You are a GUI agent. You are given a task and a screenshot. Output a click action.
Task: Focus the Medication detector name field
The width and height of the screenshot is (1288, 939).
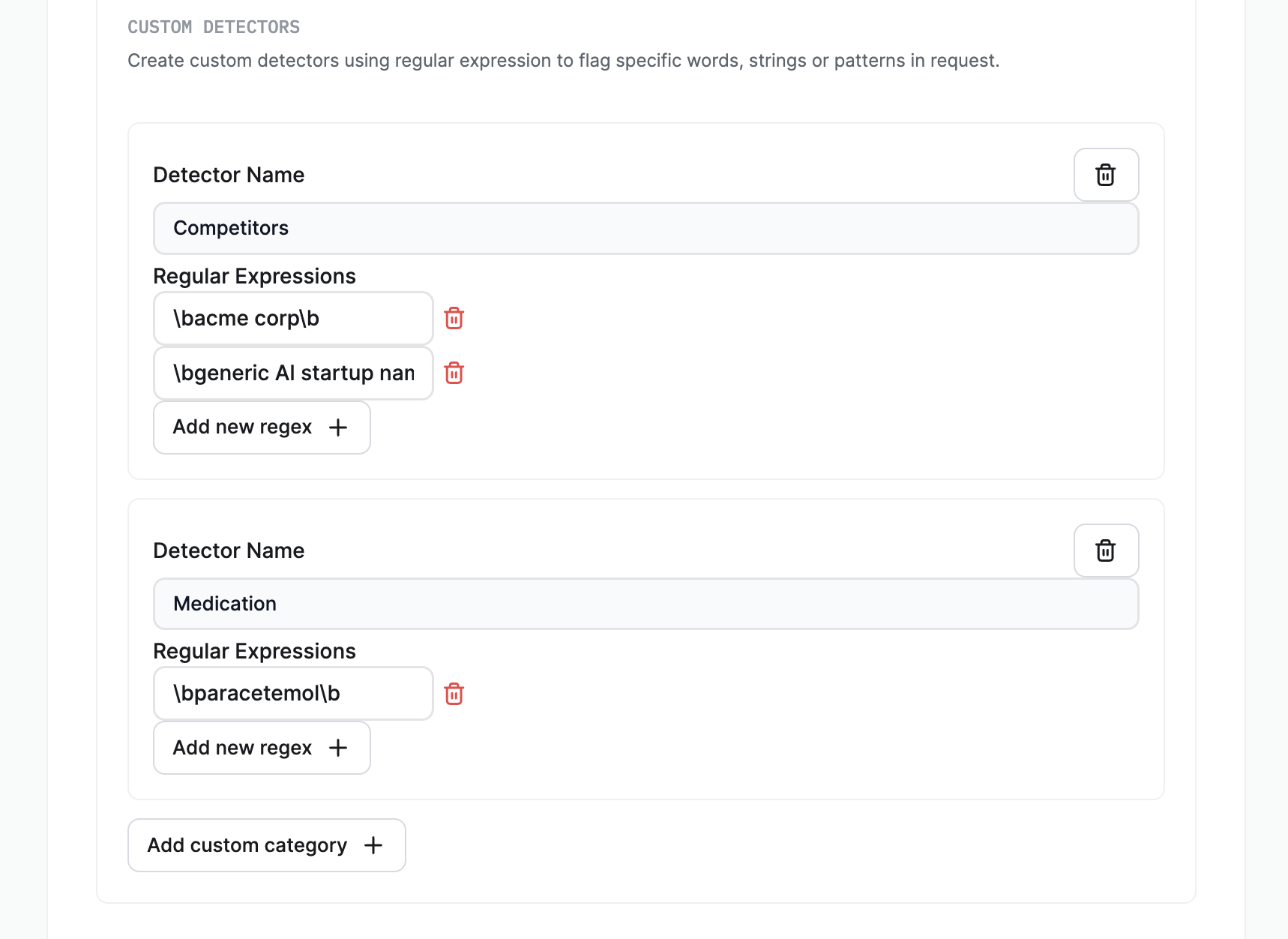coord(645,604)
